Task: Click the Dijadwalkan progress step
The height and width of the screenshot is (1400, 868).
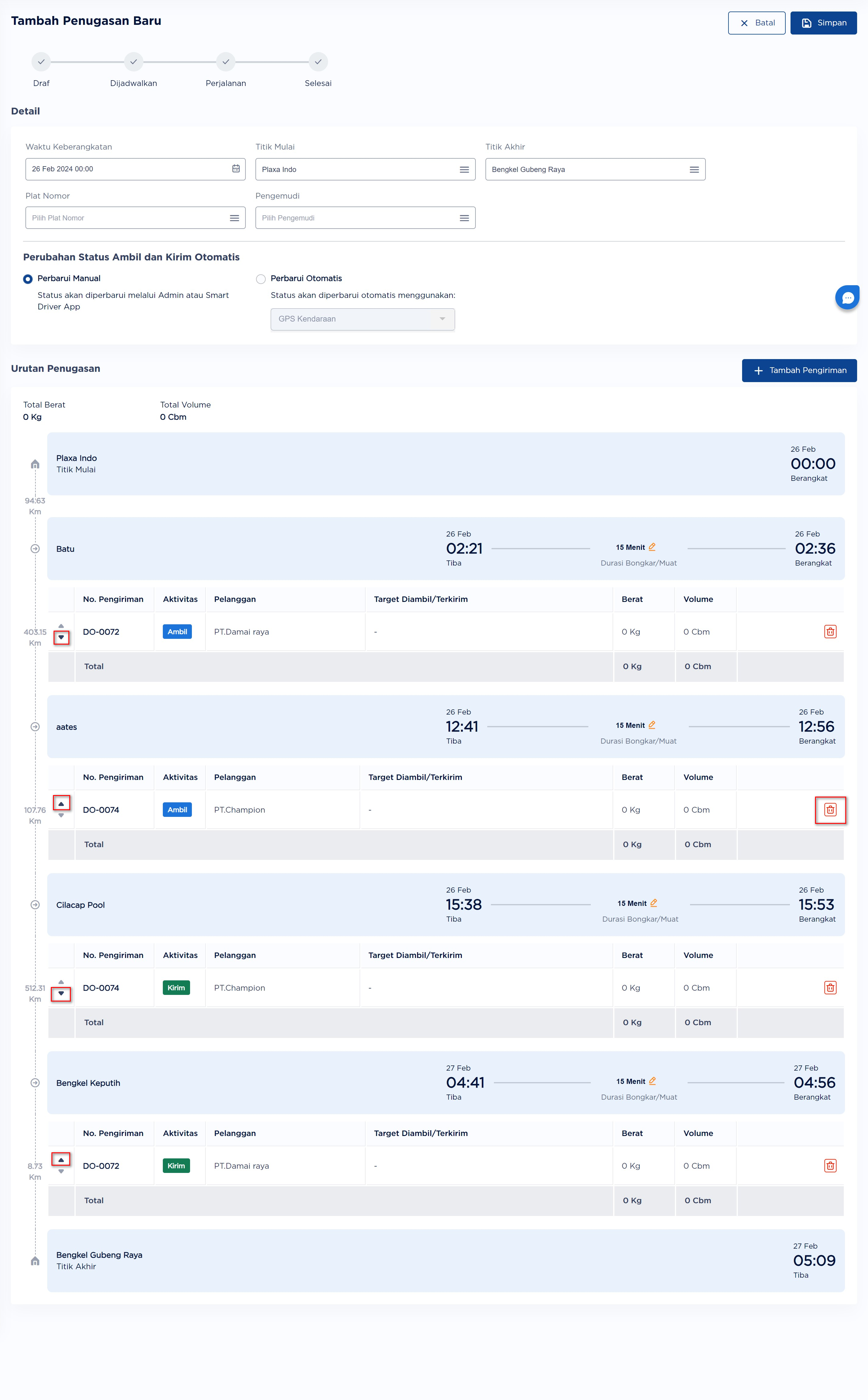Action: pos(133,62)
